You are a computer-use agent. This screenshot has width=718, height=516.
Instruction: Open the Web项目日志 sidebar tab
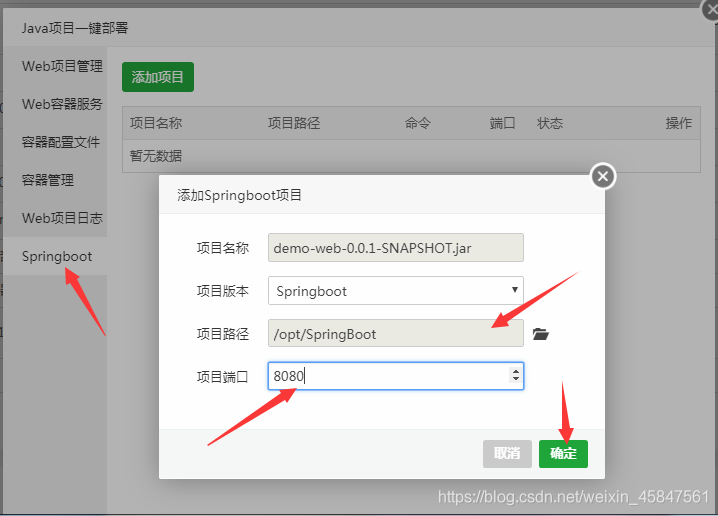tap(55, 218)
